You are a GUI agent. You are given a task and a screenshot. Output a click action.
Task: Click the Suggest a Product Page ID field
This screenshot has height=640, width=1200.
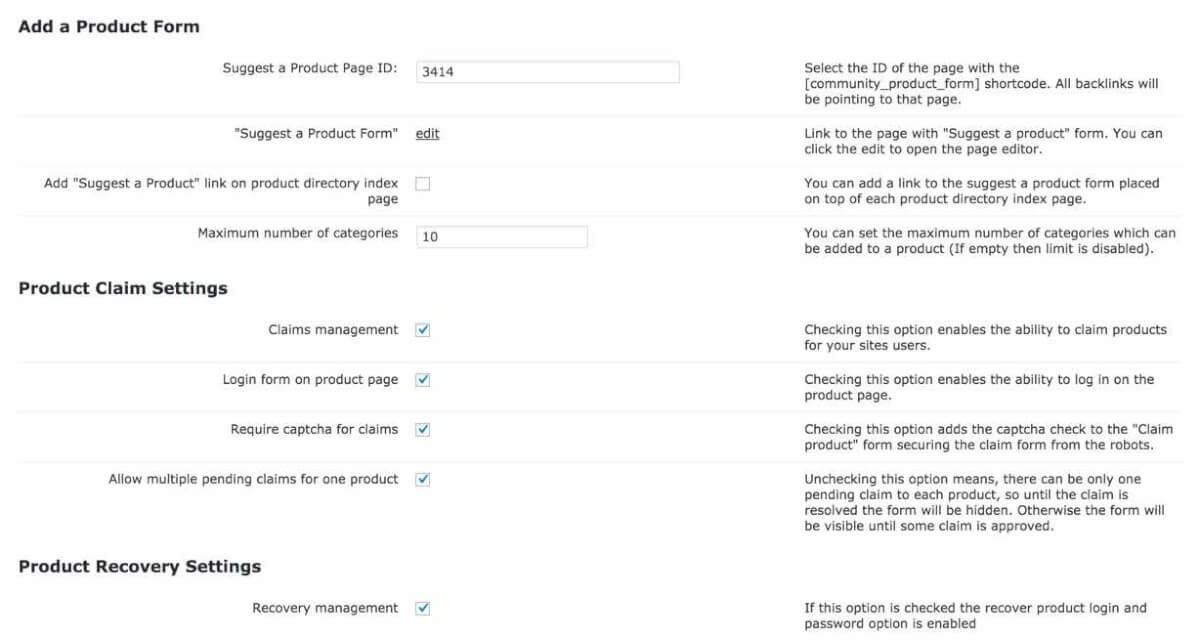pyautogui.click(x=547, y=72)
